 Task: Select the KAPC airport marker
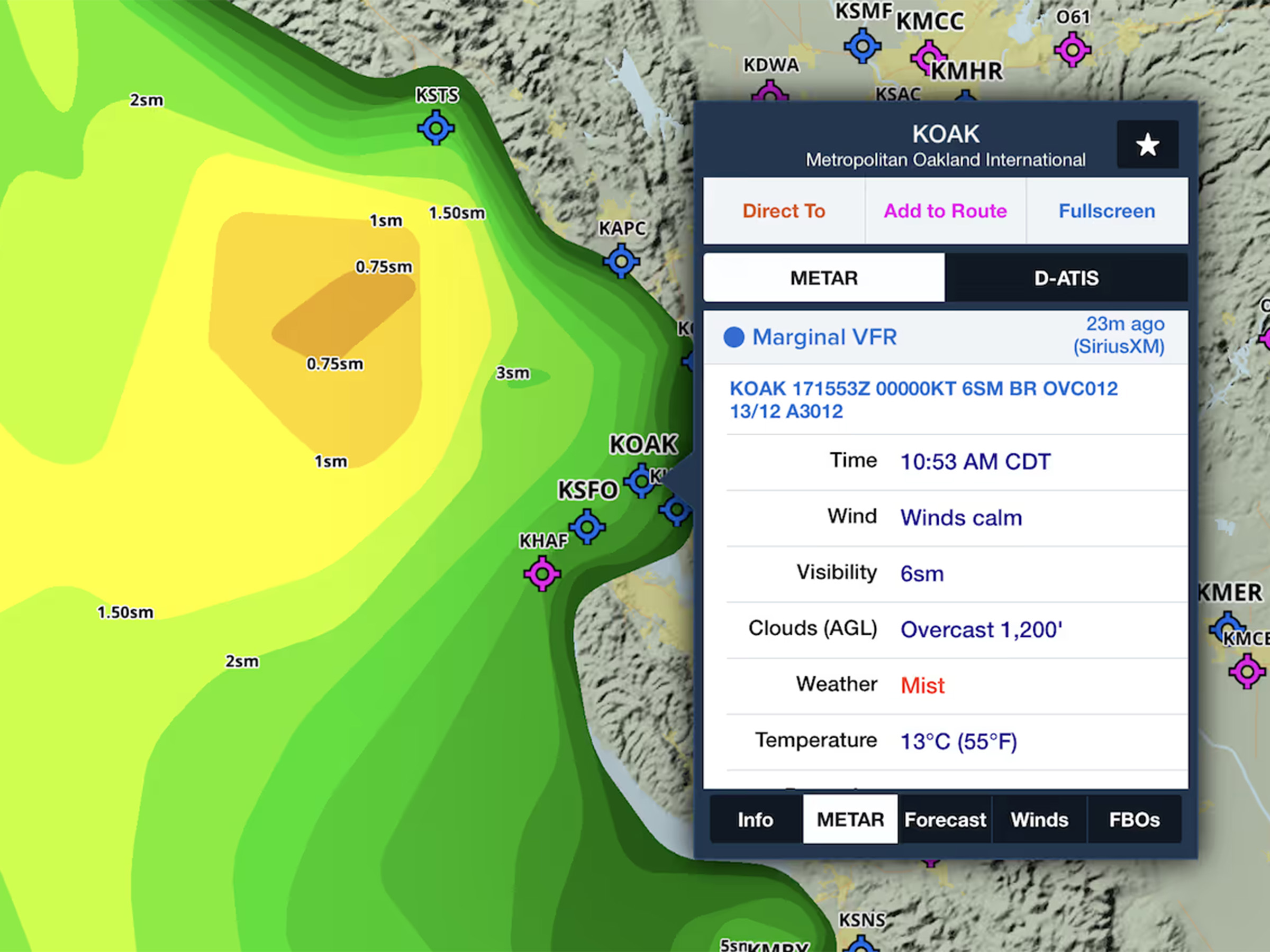(621, 261)
